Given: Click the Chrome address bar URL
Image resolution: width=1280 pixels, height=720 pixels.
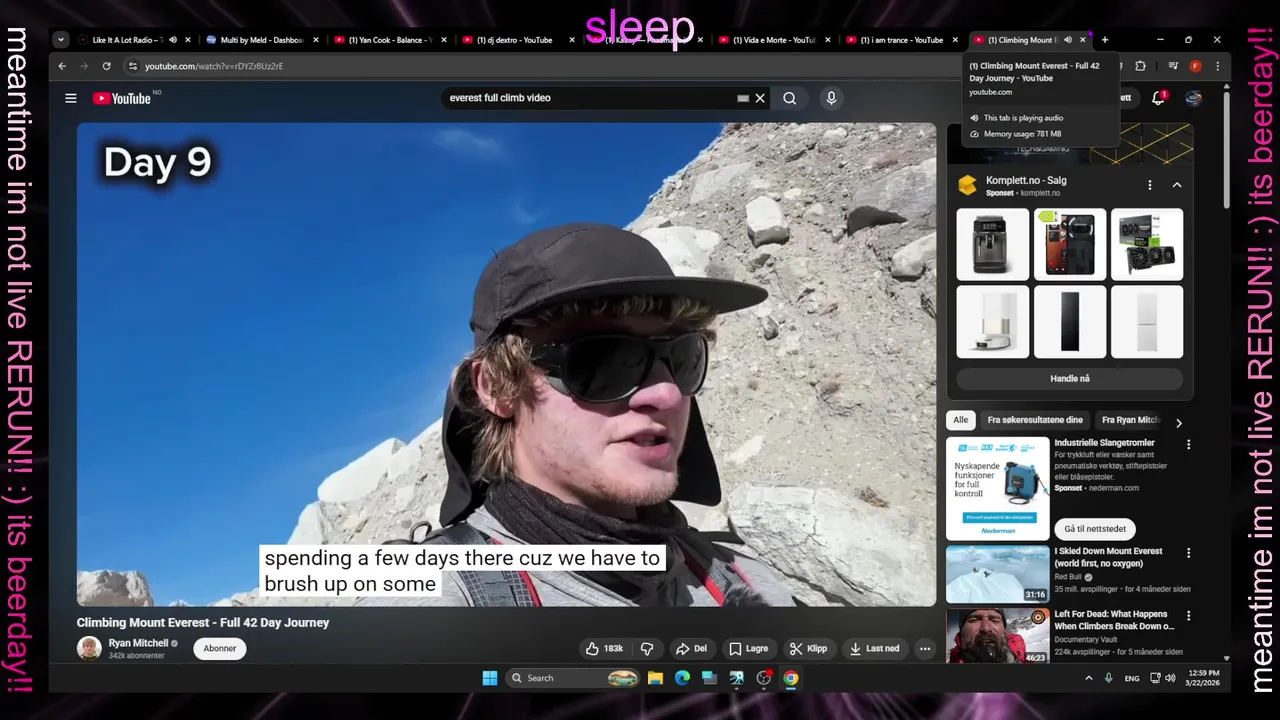Looking at the screenshot, I should click(x=214, y=66).
